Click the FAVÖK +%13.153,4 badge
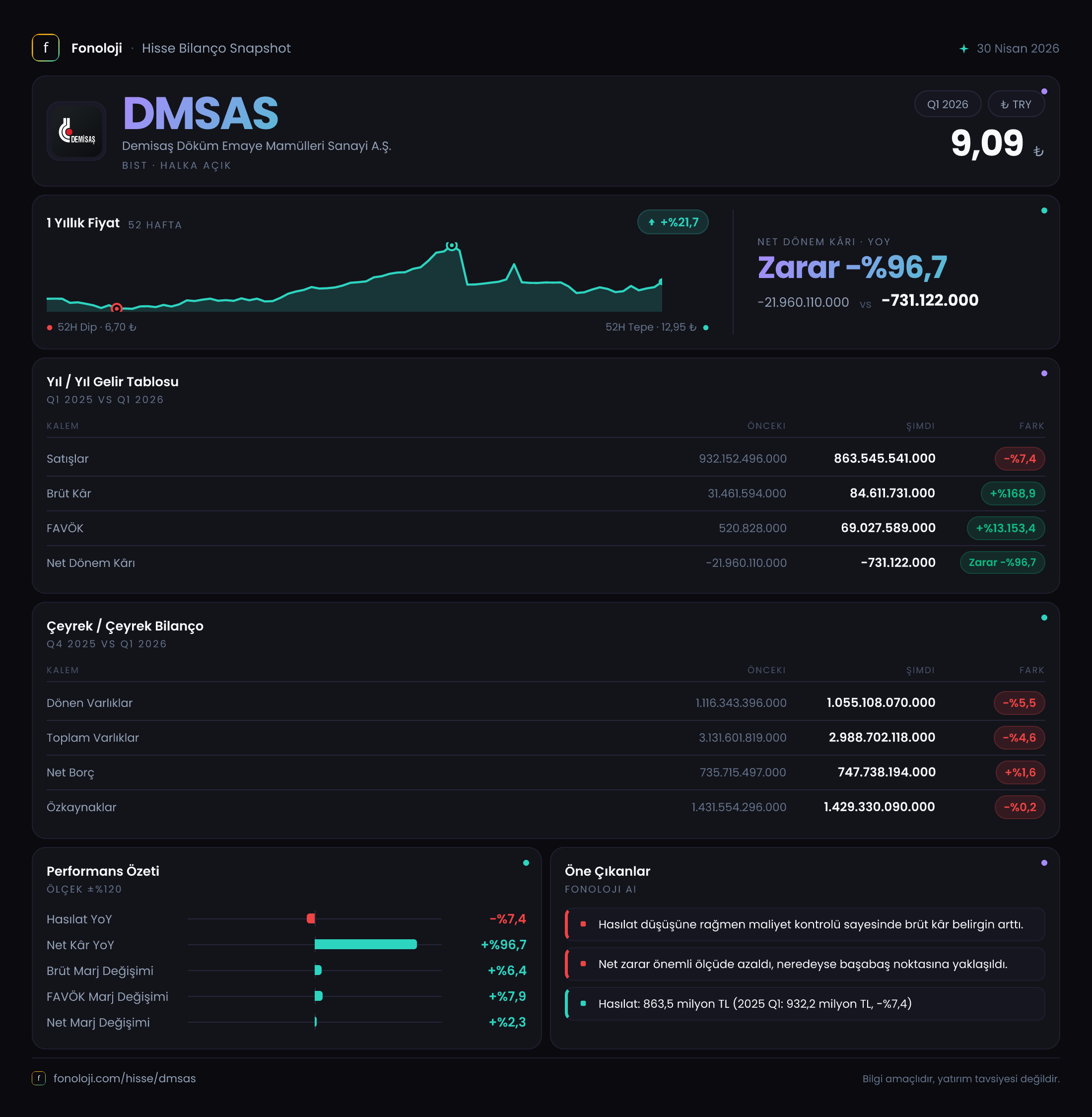 1006,528
